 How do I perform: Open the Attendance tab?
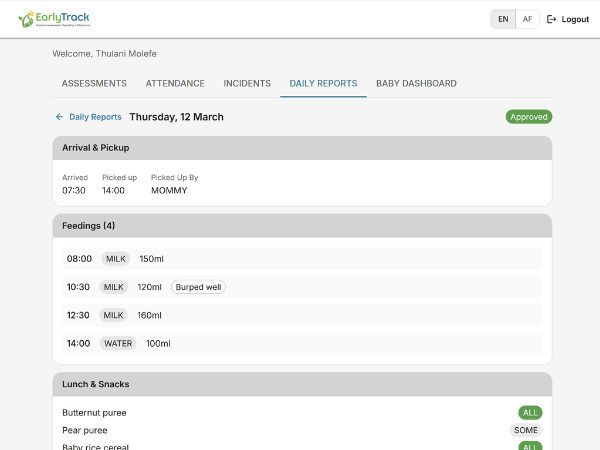(x=175, y=83)
